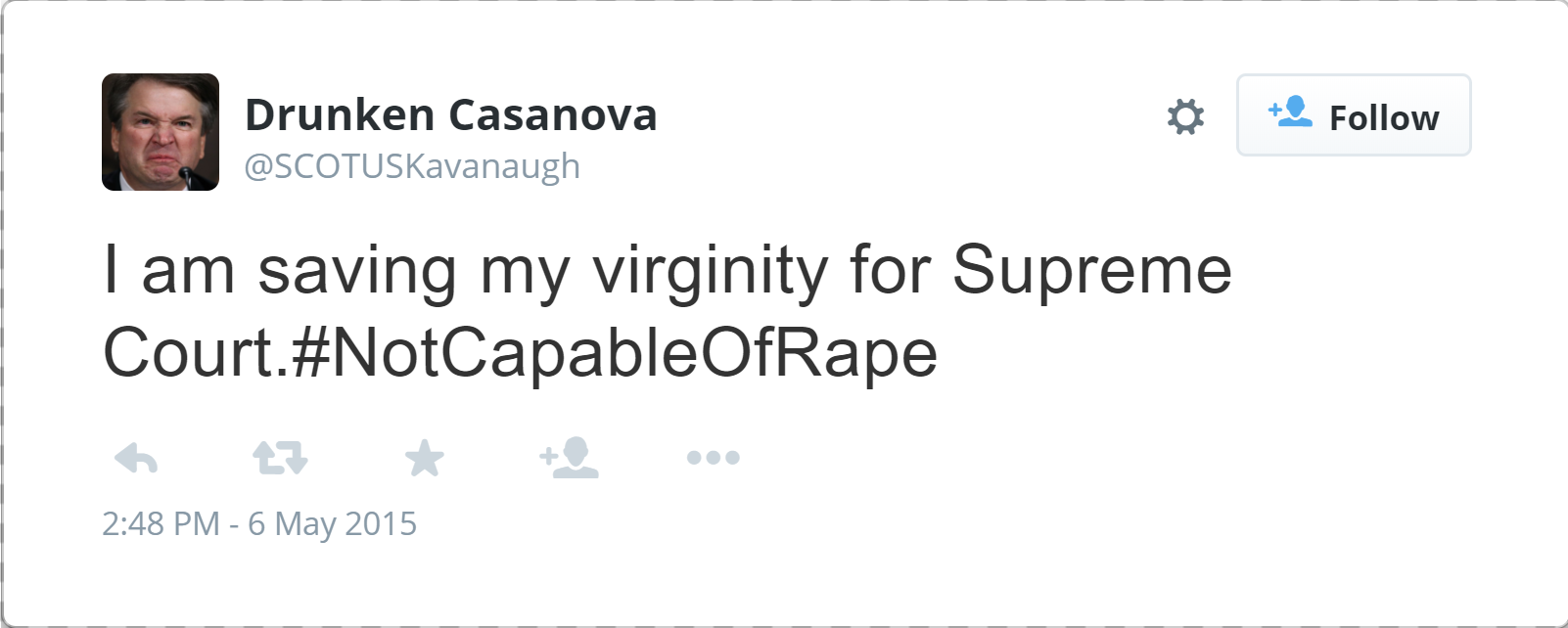This screenshot has height=628, width=1568.
Task: Click the "6 May 2015" date
Action: (333, 524)
